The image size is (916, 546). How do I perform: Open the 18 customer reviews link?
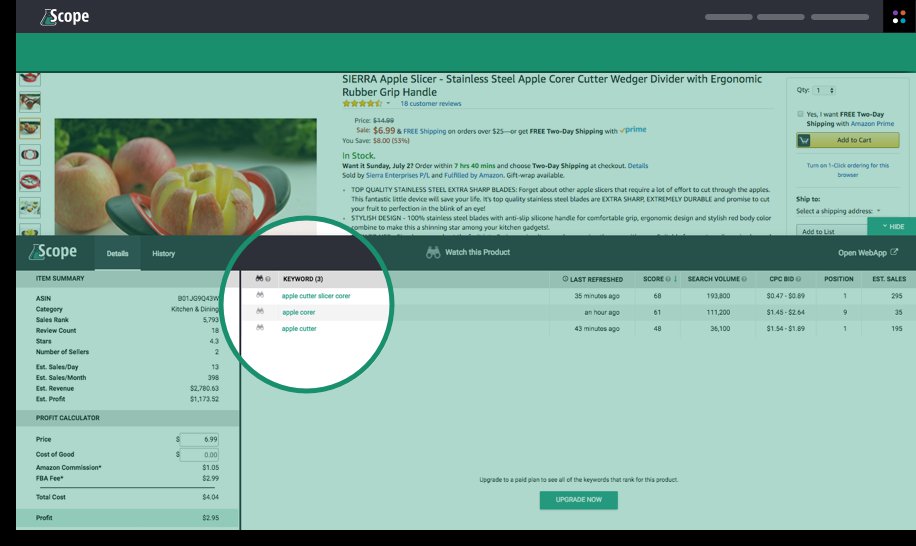tap(431, 103)
